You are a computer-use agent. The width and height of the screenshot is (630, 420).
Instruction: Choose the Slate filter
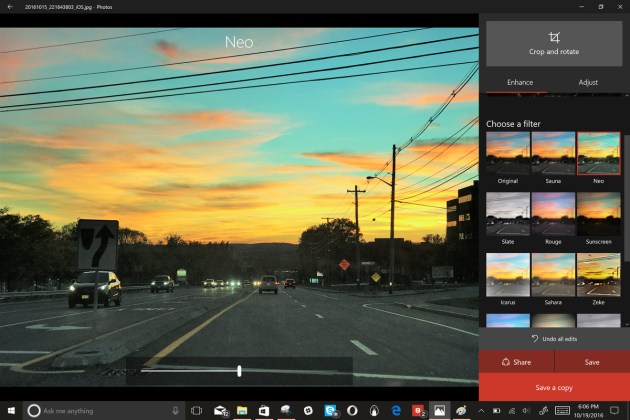(x=507, y=214)
